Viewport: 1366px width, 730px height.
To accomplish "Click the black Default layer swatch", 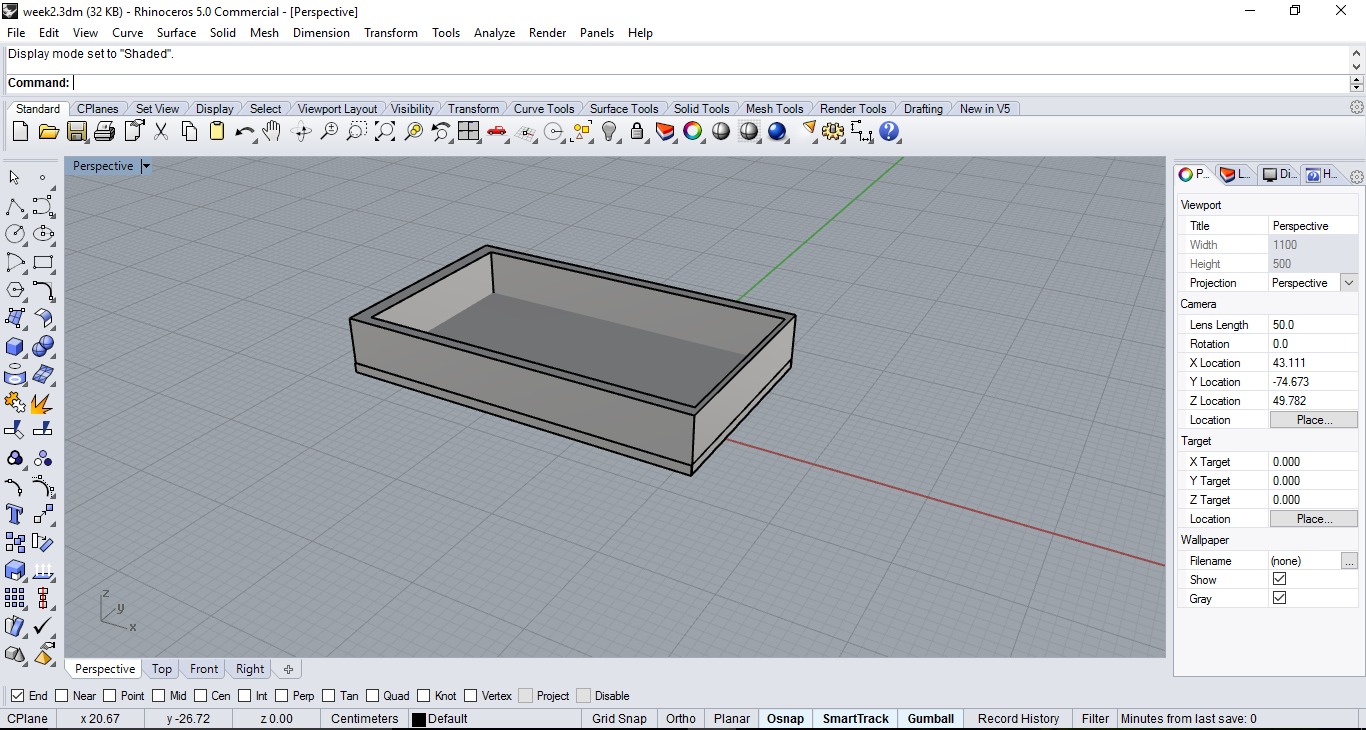I will (x=419, y=719).
